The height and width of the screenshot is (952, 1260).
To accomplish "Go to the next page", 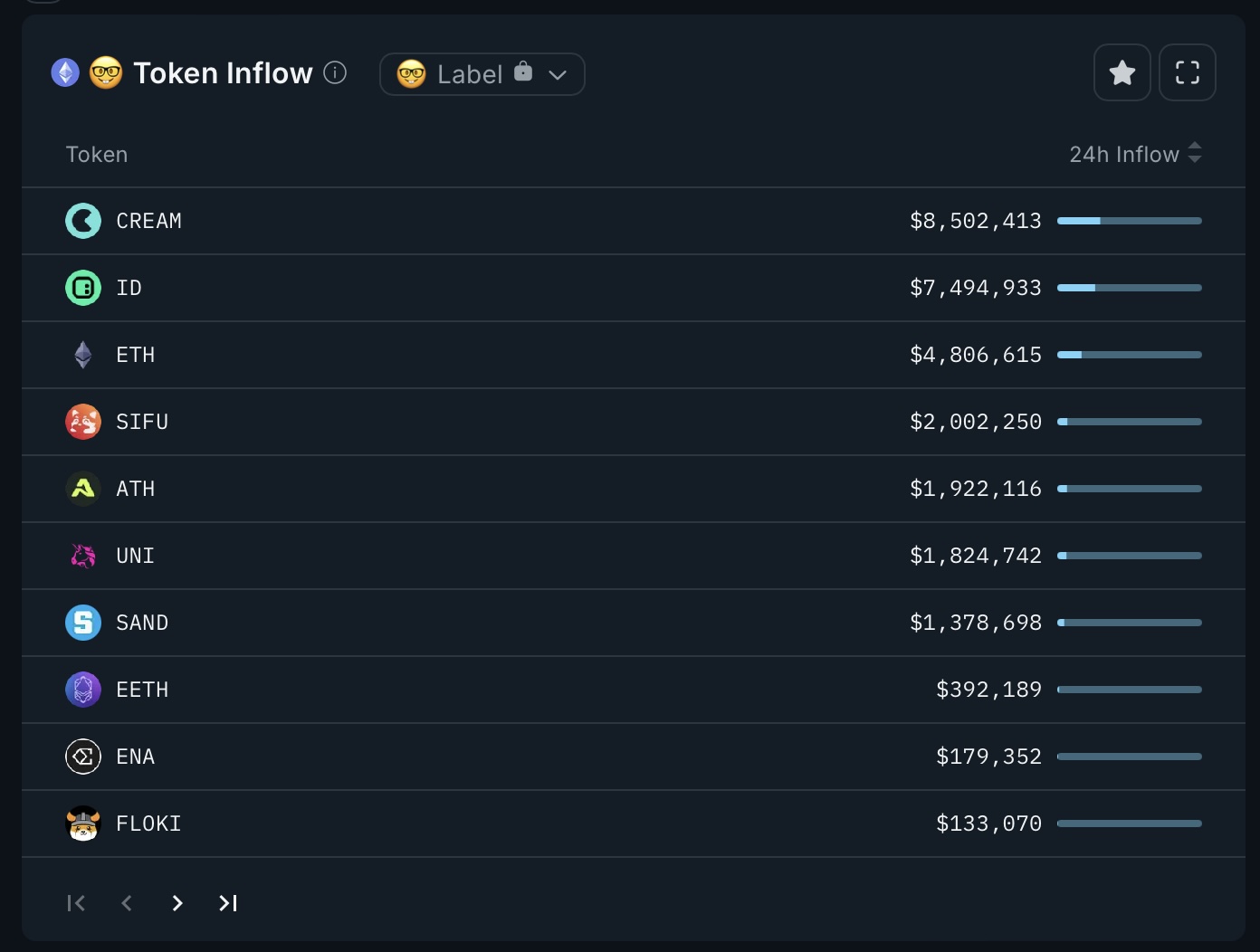I will tap(177, 903).
